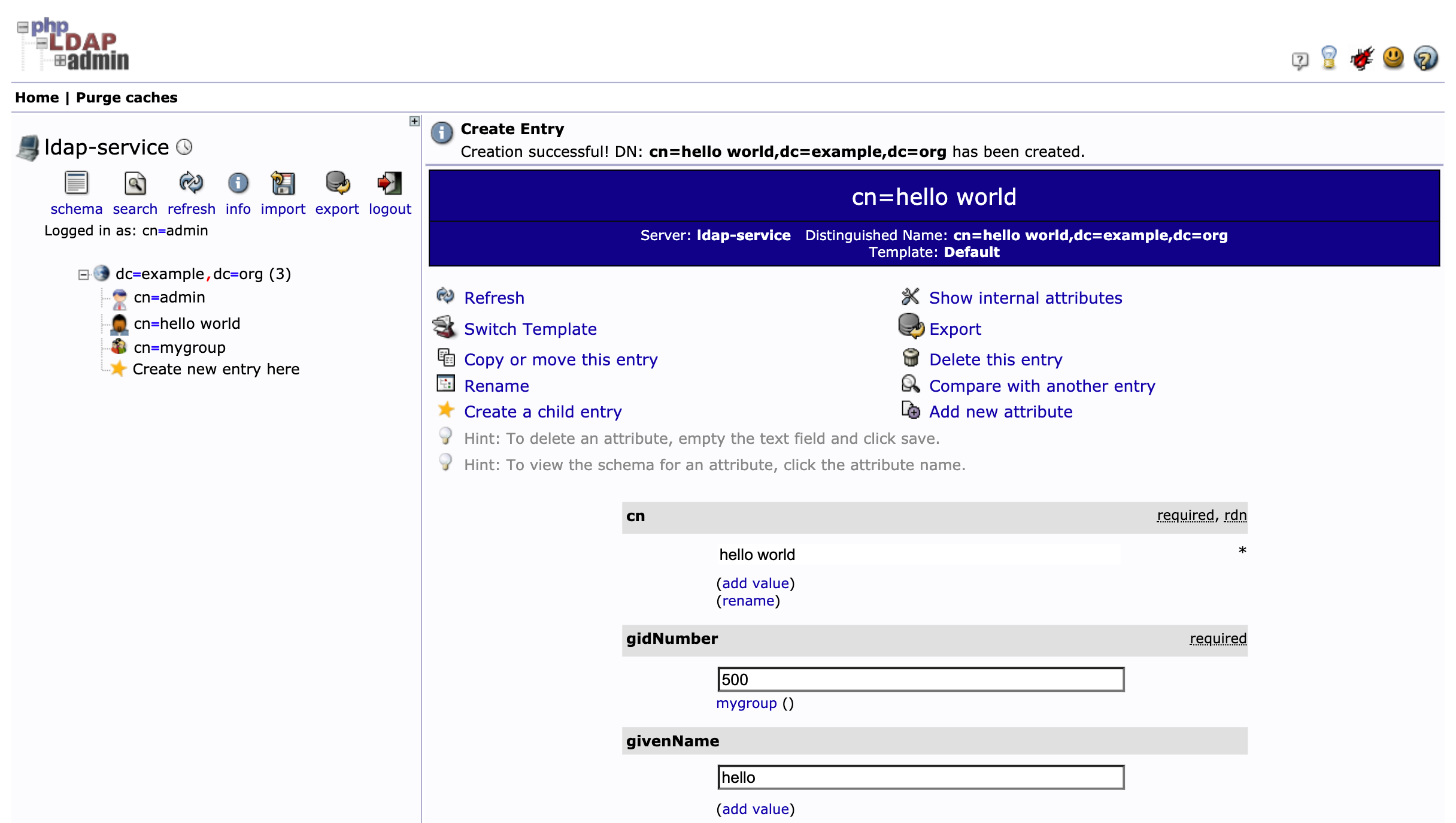Click the ldap-service clock icon
The image size is (1456, 823).
click(184, 147)
